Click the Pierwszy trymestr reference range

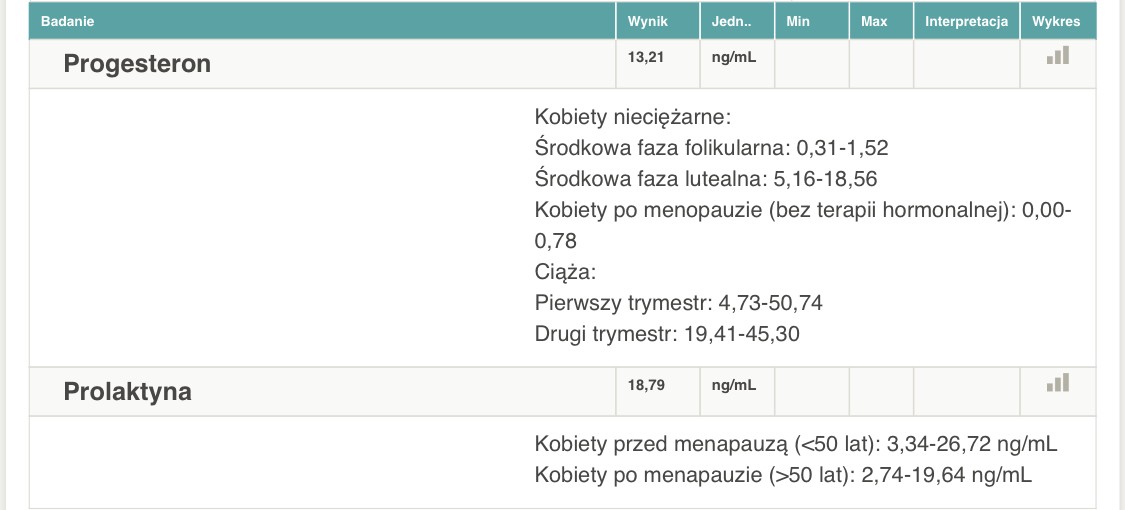[x=678, y=302]
